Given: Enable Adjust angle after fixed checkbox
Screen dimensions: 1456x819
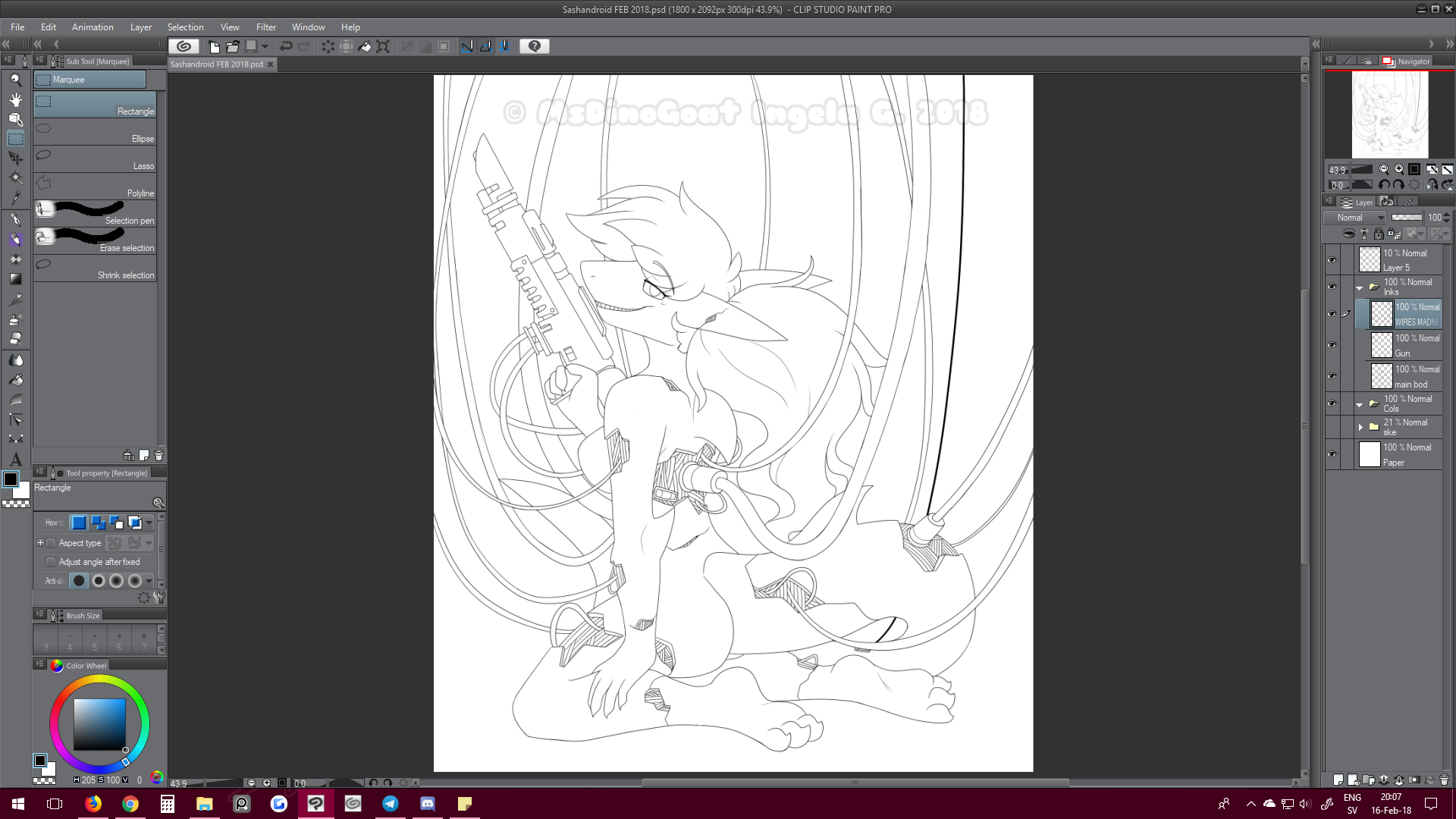Looking at the screenshot, I should pos(51,562).
